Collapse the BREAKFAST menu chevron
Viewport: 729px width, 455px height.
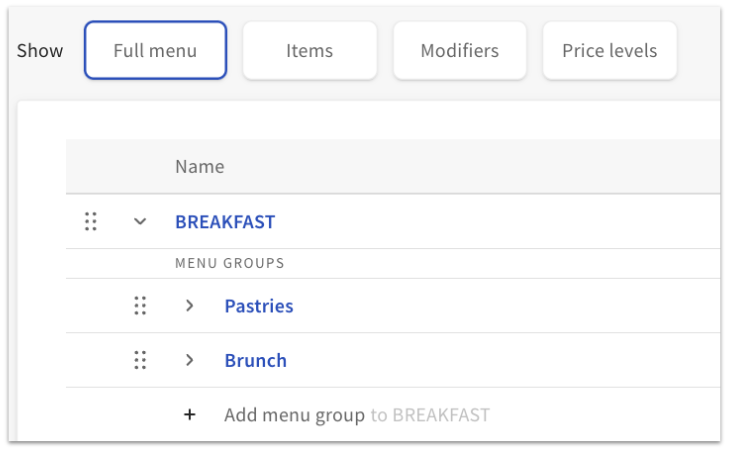140,222
